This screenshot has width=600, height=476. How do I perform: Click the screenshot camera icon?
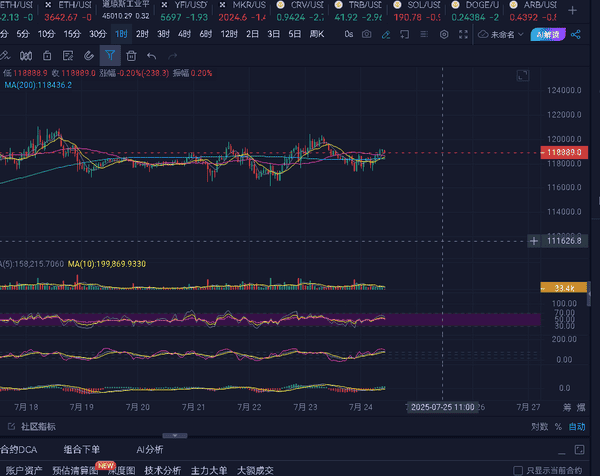click(368, 34)
